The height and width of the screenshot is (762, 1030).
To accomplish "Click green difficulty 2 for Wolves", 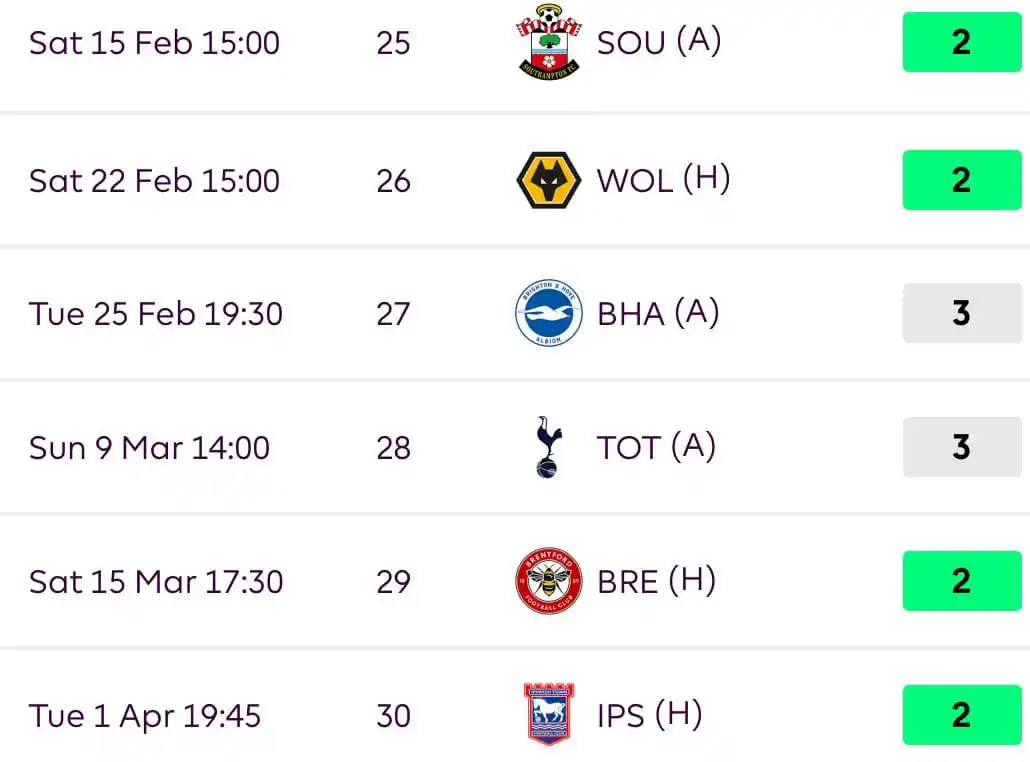I will point(962,180).
